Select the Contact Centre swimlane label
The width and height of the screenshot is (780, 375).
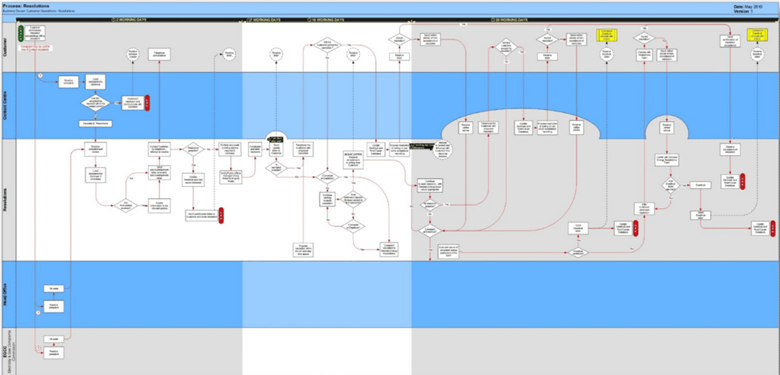(6, 106)
